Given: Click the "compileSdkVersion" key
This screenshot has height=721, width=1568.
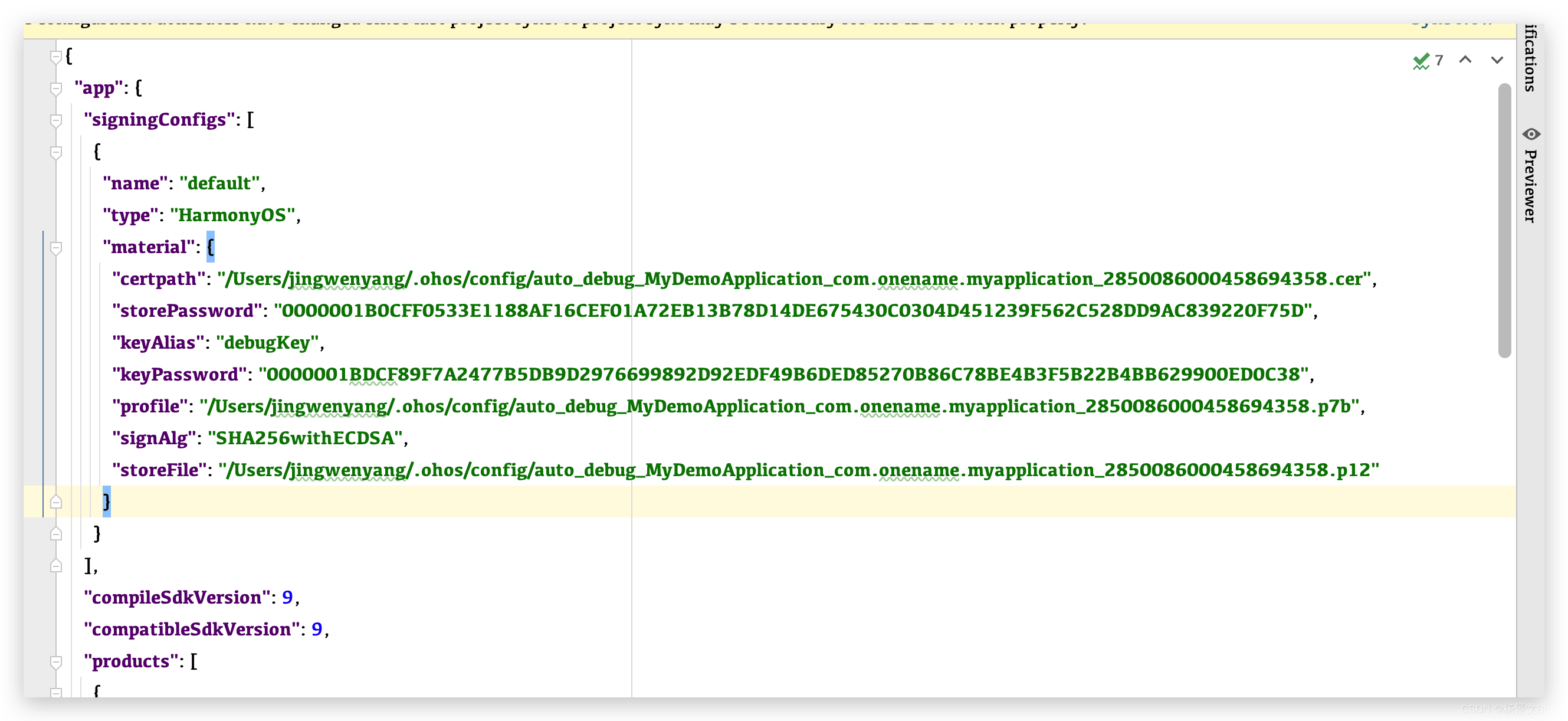Looking at the screenshot, I should point(177,597).
